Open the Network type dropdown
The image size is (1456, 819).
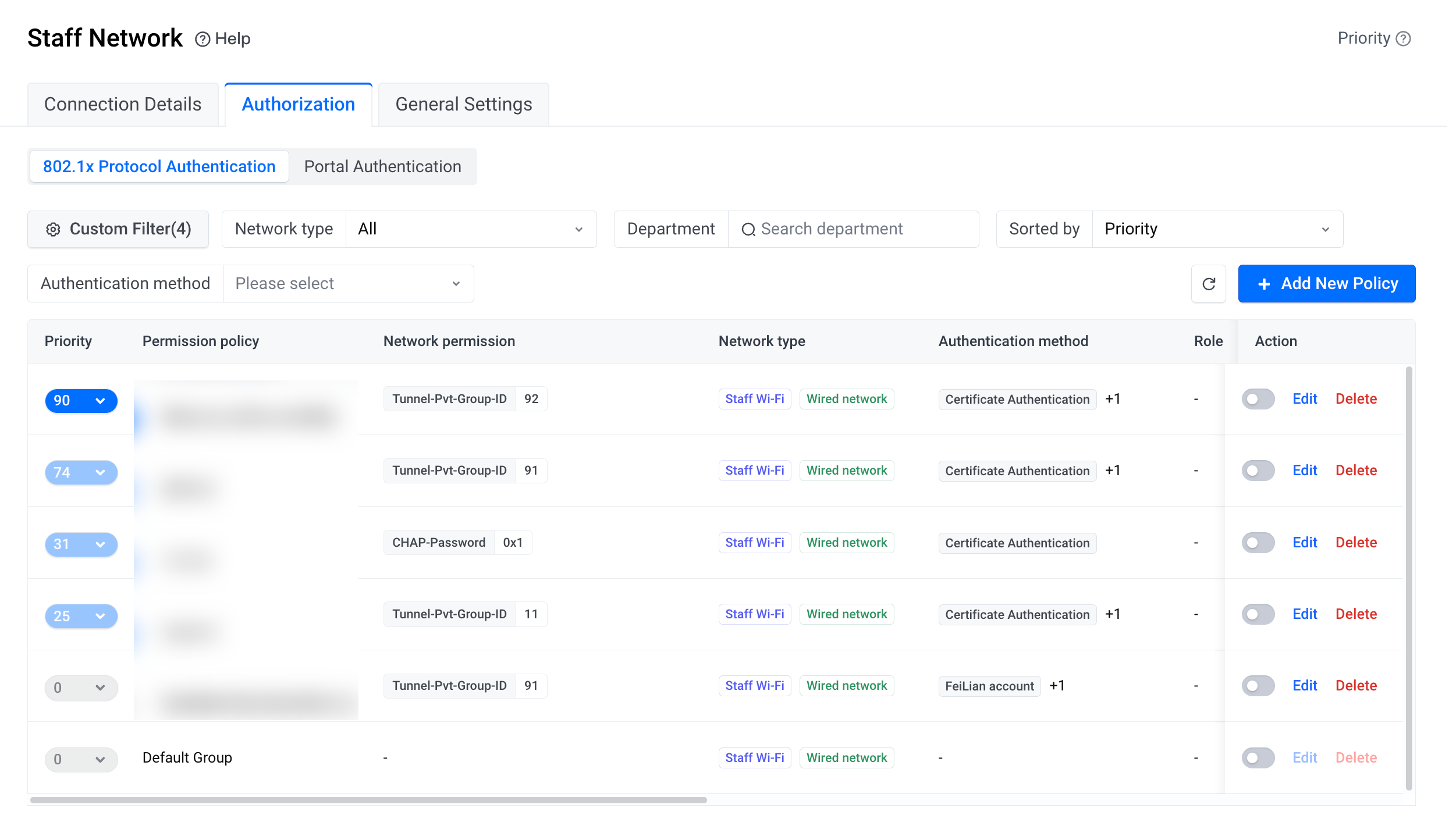point(471,229)
